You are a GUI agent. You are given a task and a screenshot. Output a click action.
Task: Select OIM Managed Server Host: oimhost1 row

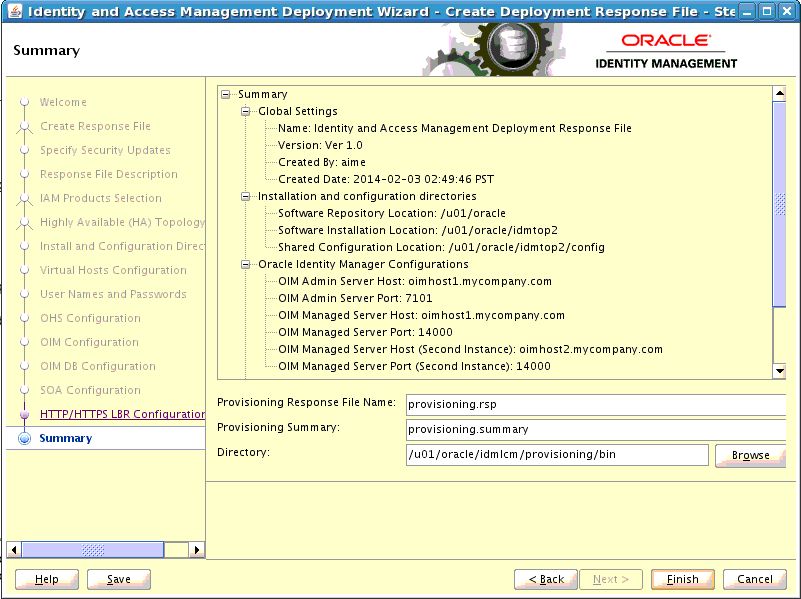click(421, 315)
